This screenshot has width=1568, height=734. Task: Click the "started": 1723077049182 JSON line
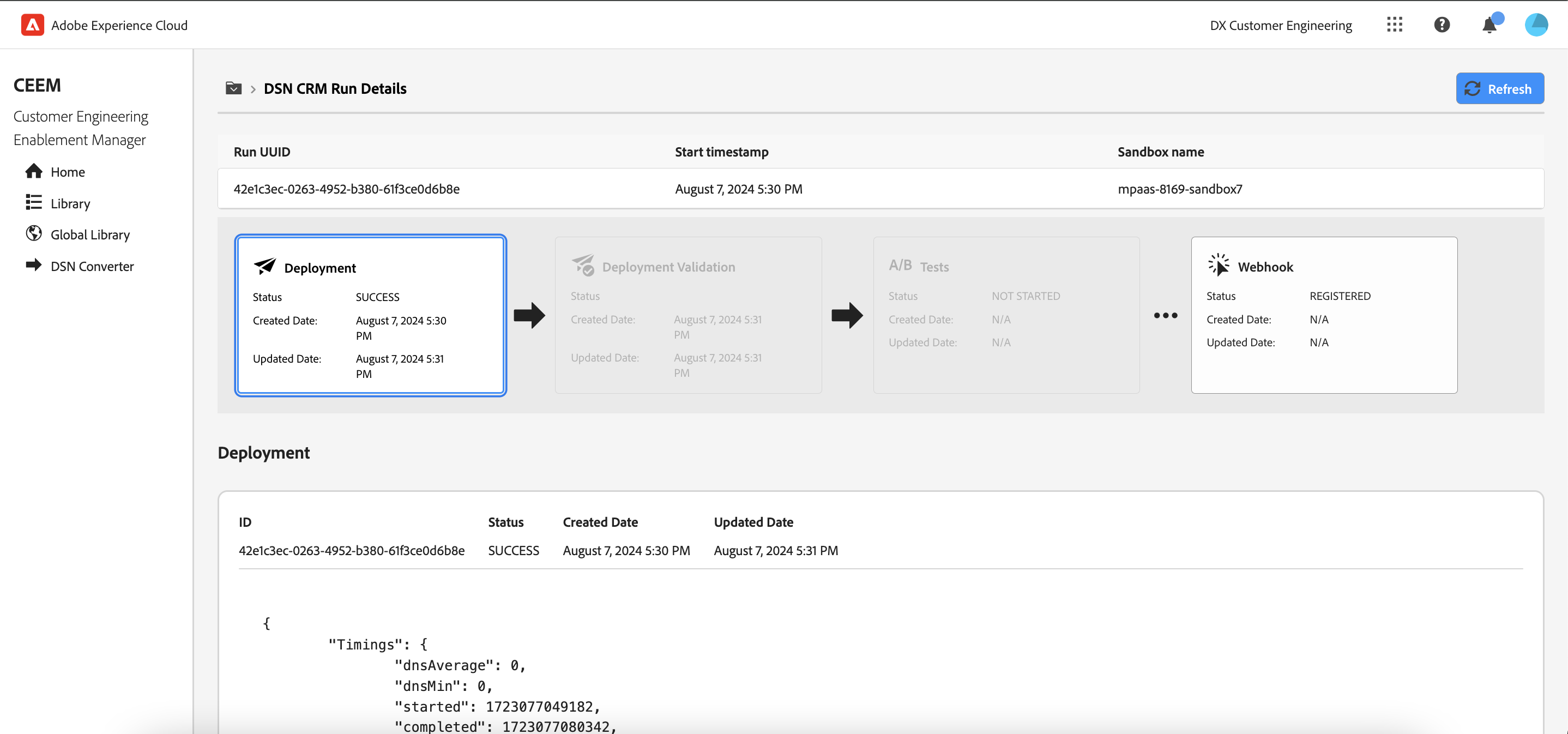tap(497, 706)
